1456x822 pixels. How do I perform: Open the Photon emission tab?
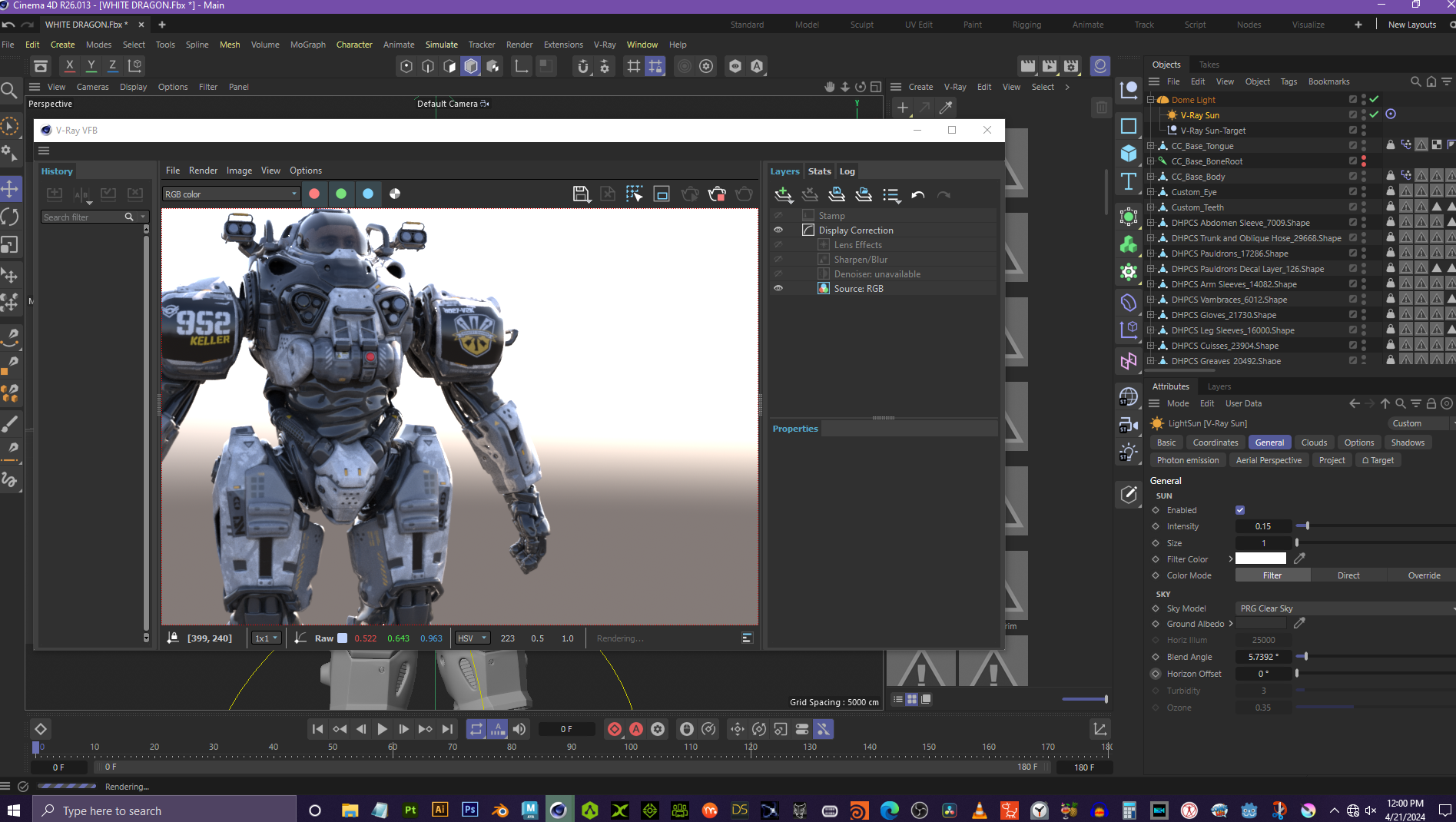pos(1187,460)
